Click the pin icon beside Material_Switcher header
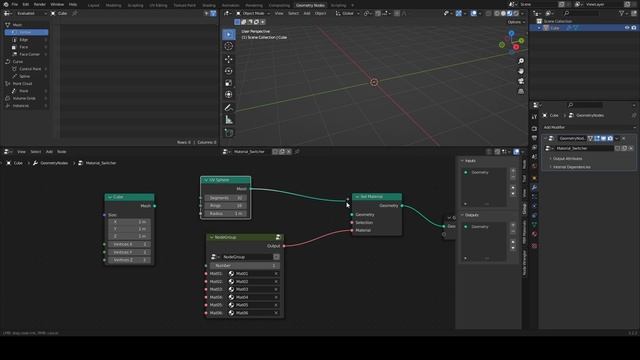Image resolution: width=640 pixels, height=360 pixels. (297, 152)
